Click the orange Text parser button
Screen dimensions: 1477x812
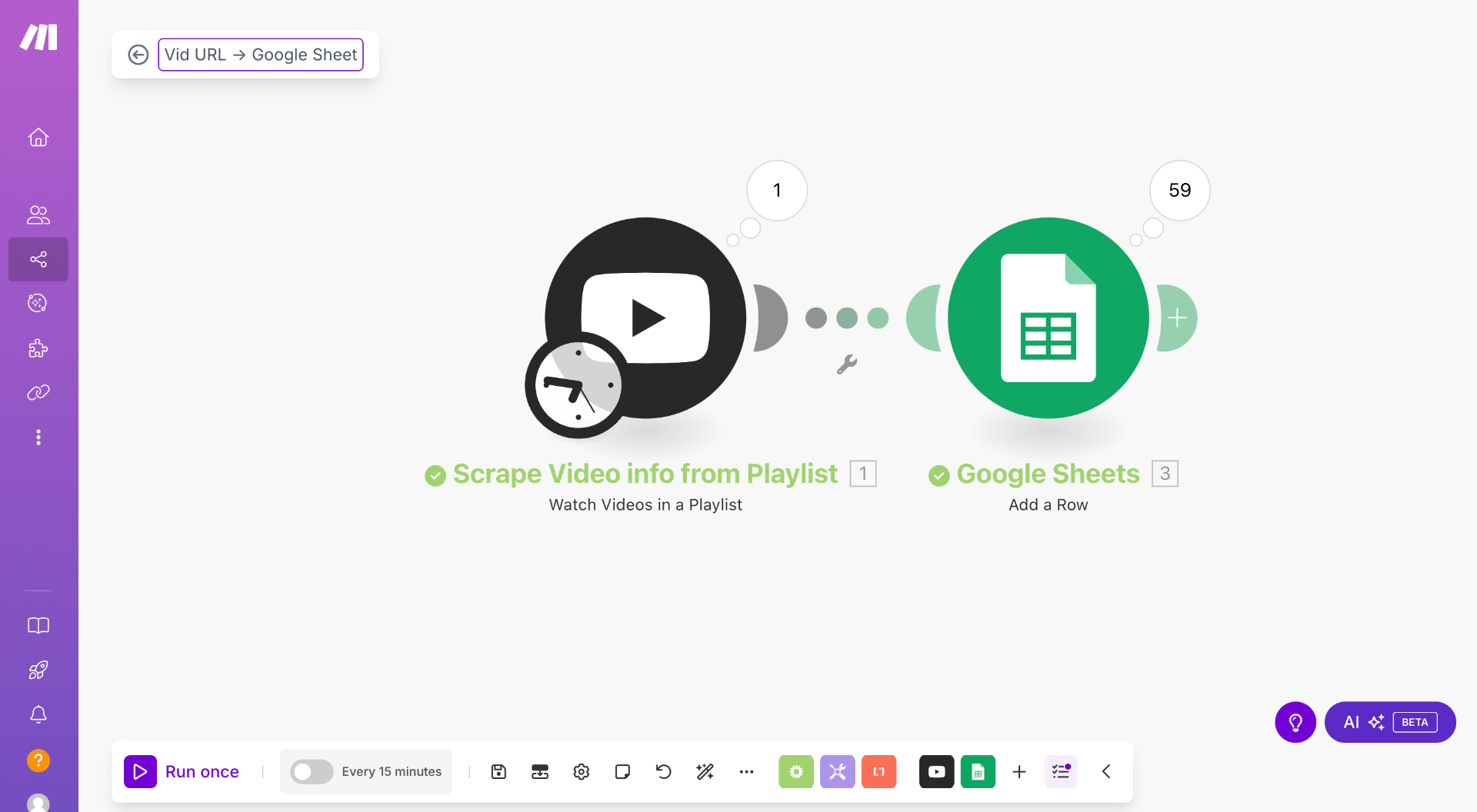pyautogui.click(x=879, y=771)
